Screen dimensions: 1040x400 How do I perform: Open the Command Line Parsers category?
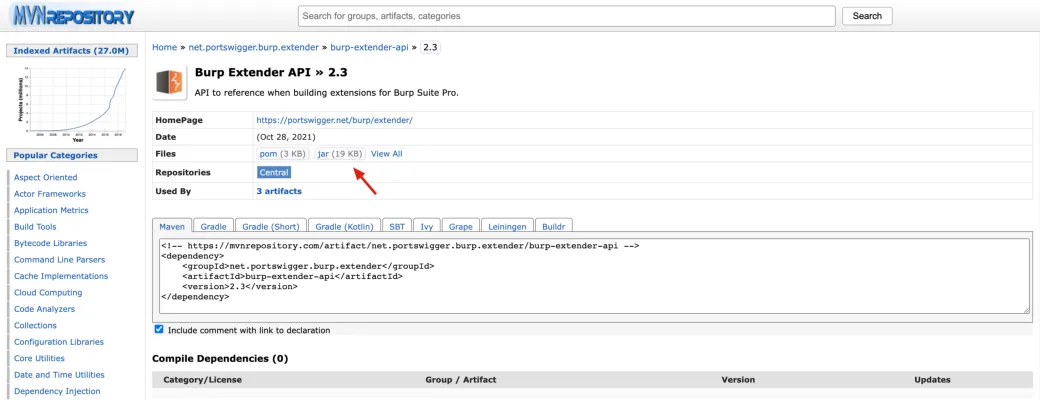point(60,259)
